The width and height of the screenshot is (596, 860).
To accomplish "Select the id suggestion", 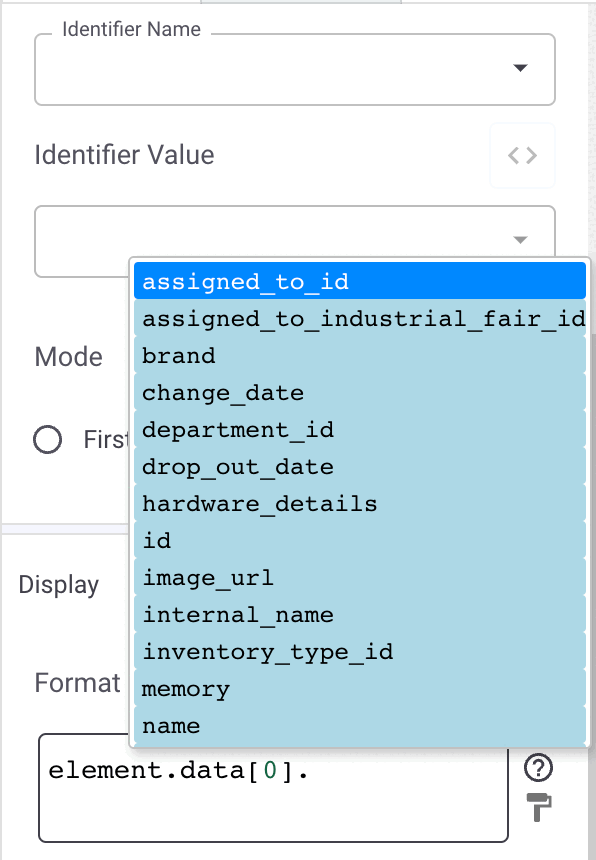I will (360, 541).
